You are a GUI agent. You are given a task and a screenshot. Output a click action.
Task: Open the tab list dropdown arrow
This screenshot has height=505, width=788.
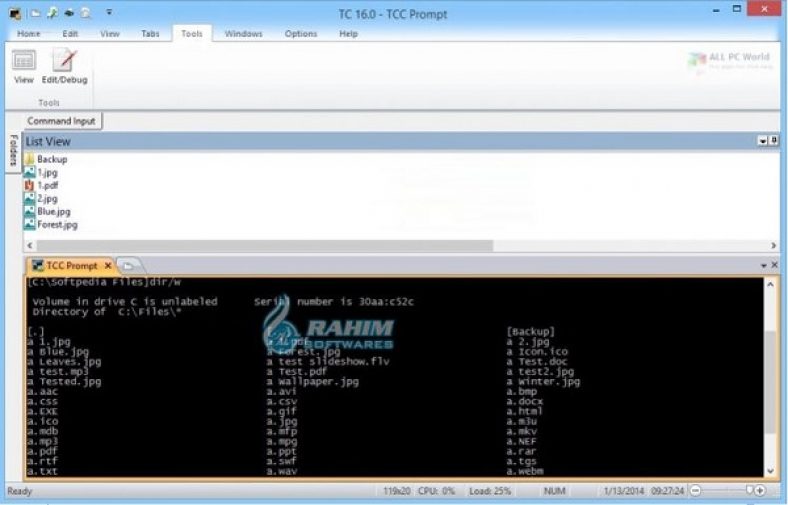pos(764,265)
